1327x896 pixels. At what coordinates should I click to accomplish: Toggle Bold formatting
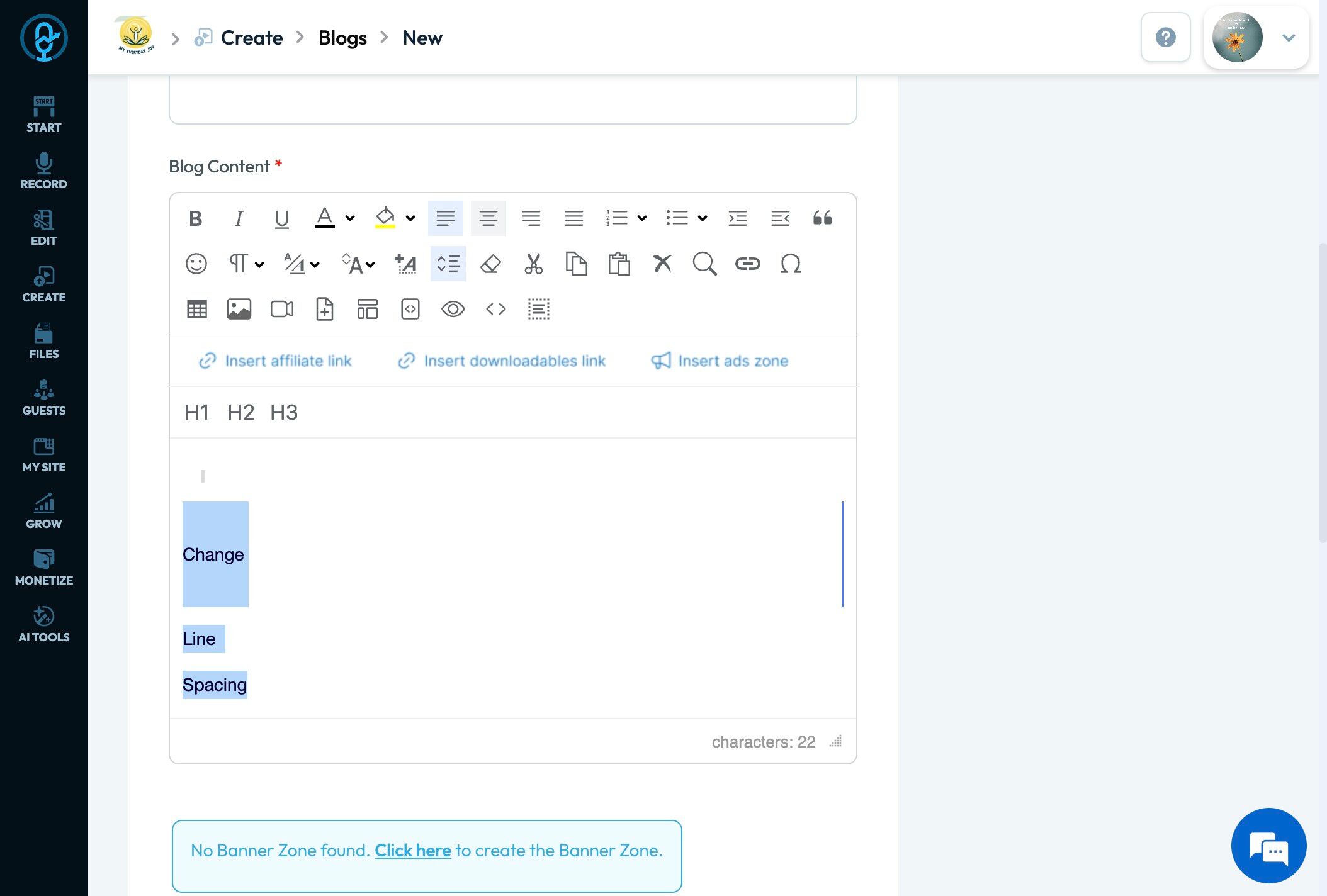click(x=195, y=218)
